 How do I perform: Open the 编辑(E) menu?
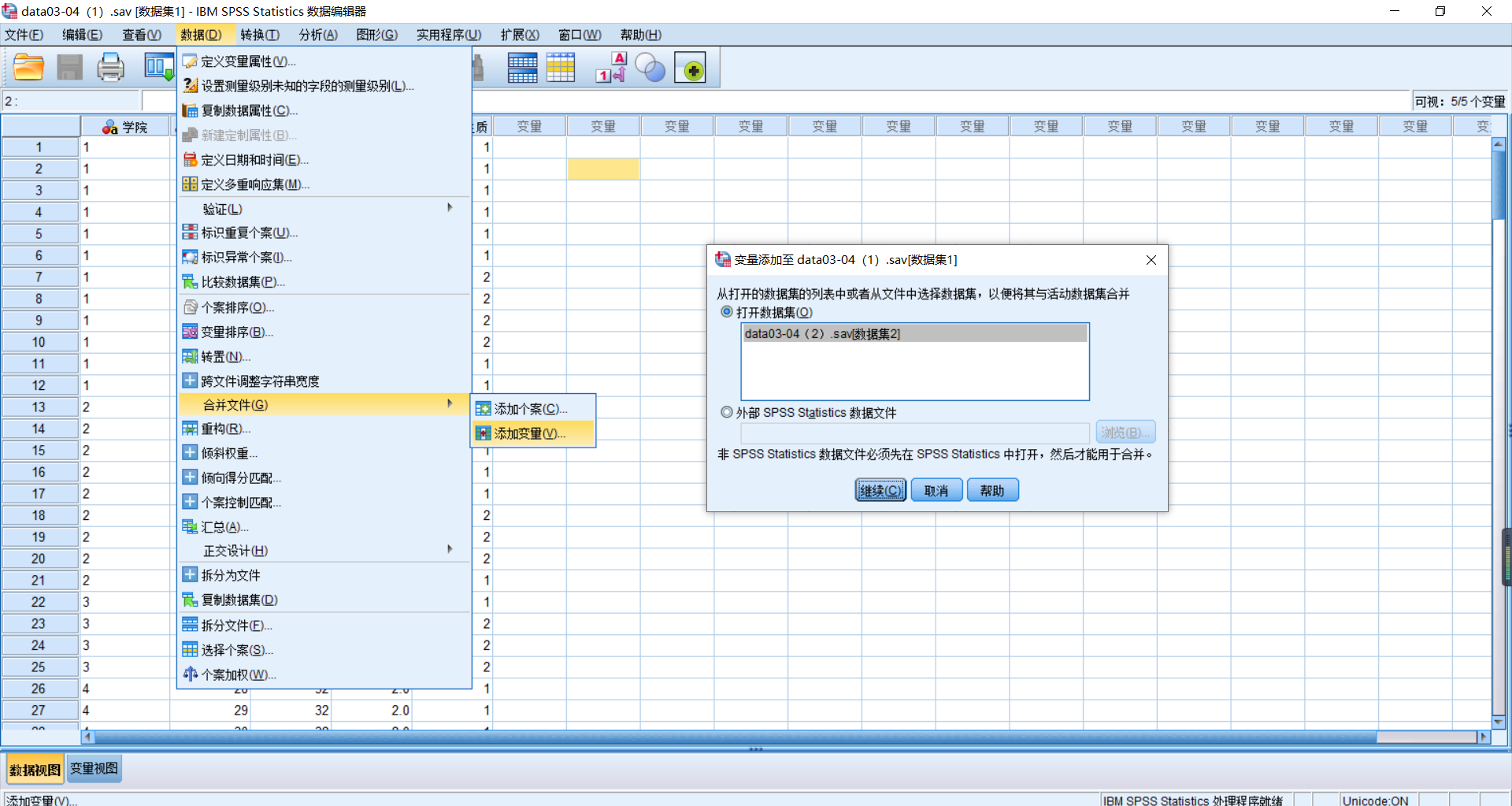pos(83,35)
